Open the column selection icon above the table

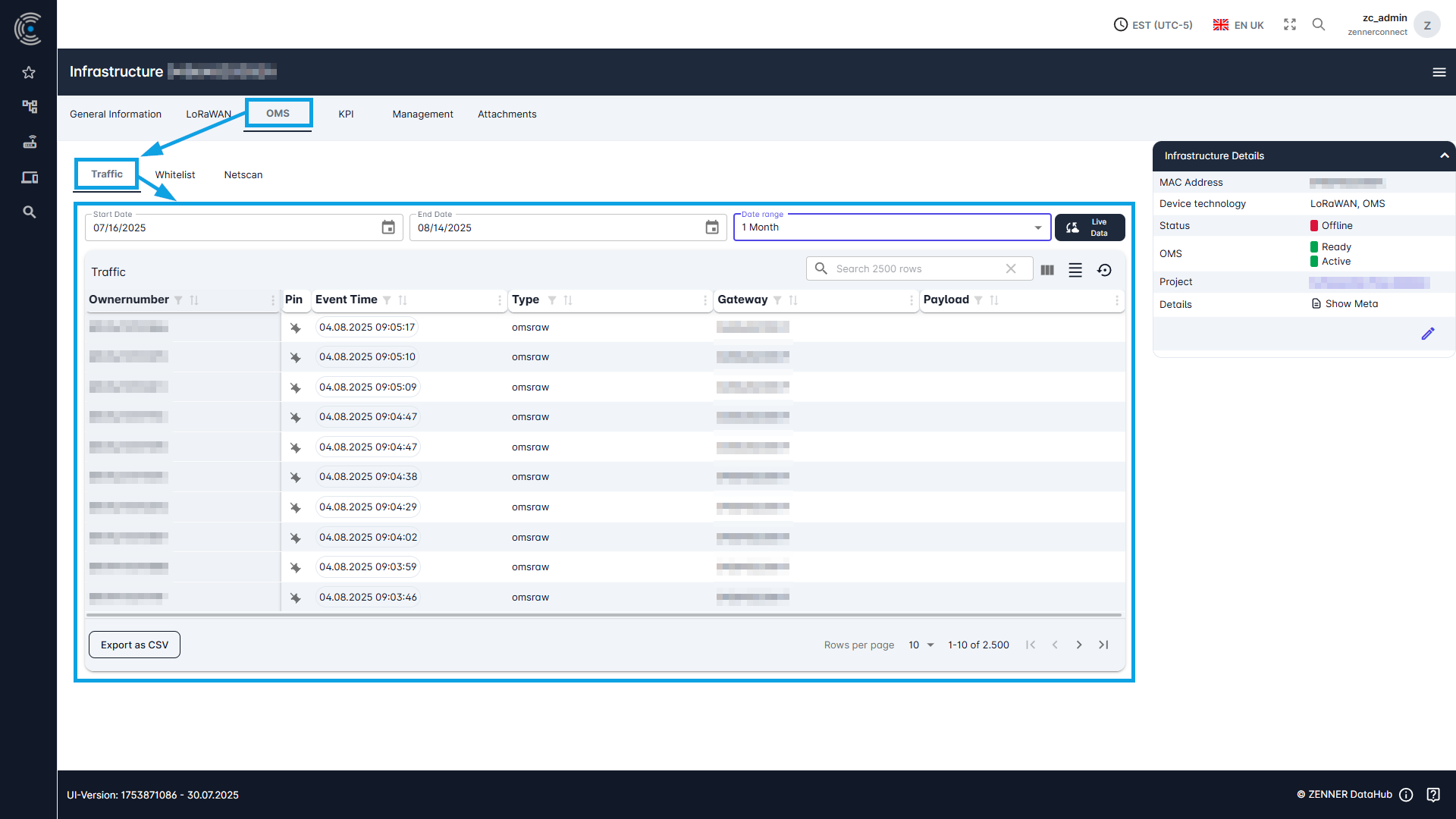tap(1047, 269)
